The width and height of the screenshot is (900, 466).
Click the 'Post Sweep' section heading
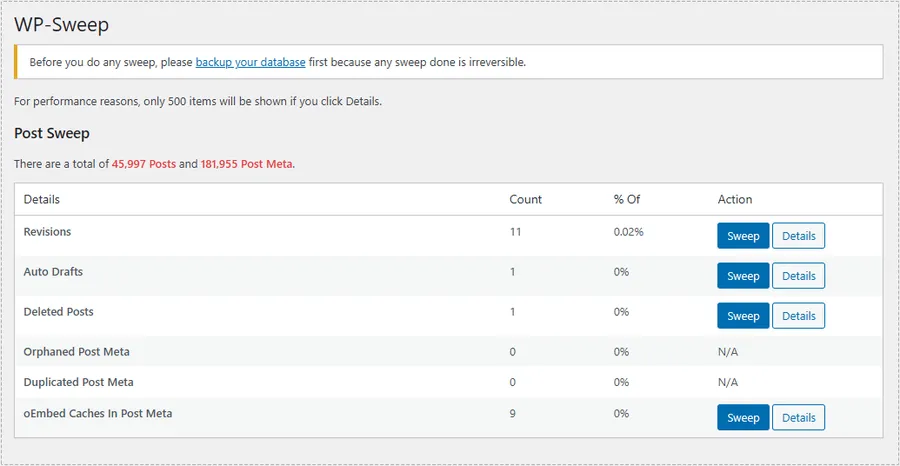click(52, 134)
